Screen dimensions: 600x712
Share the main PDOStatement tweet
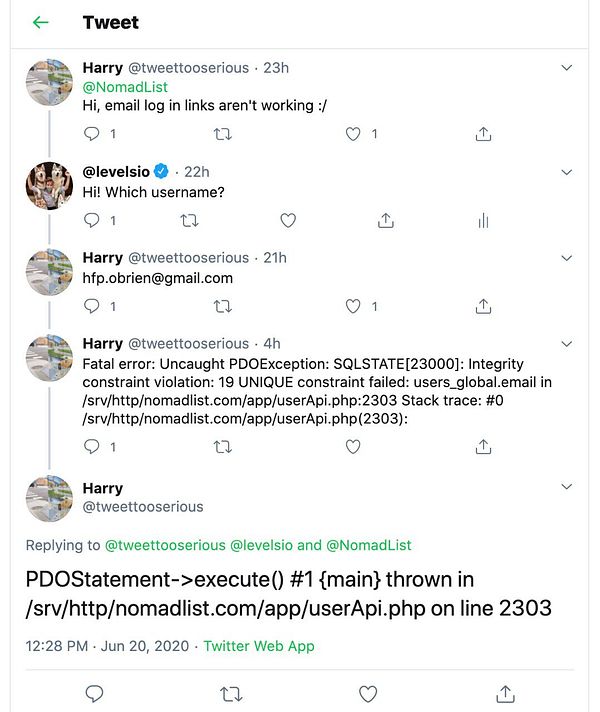506,693
